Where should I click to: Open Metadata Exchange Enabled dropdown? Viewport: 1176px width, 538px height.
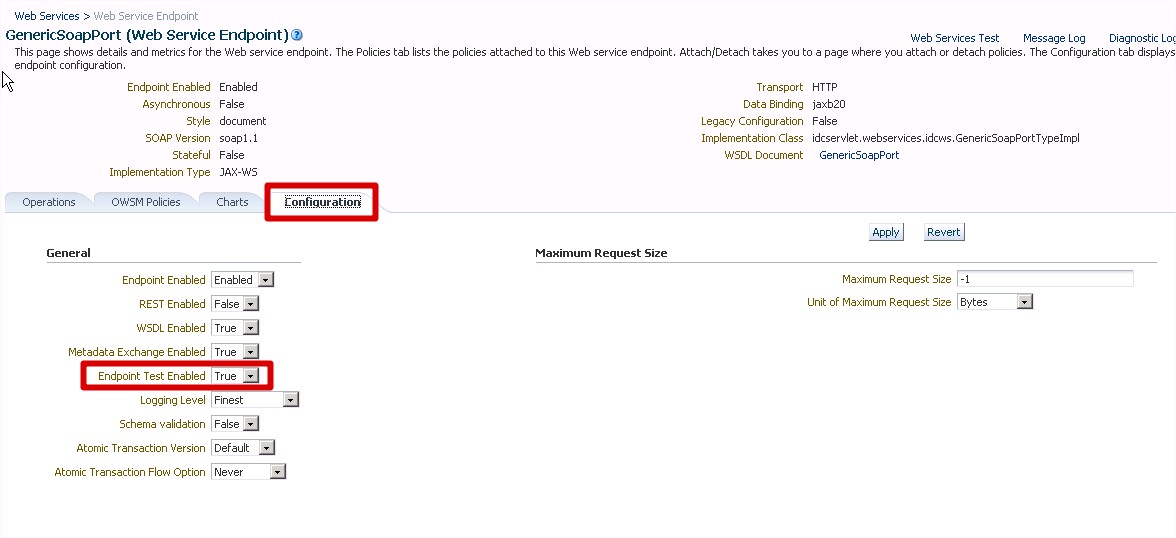tap(235, 352)
